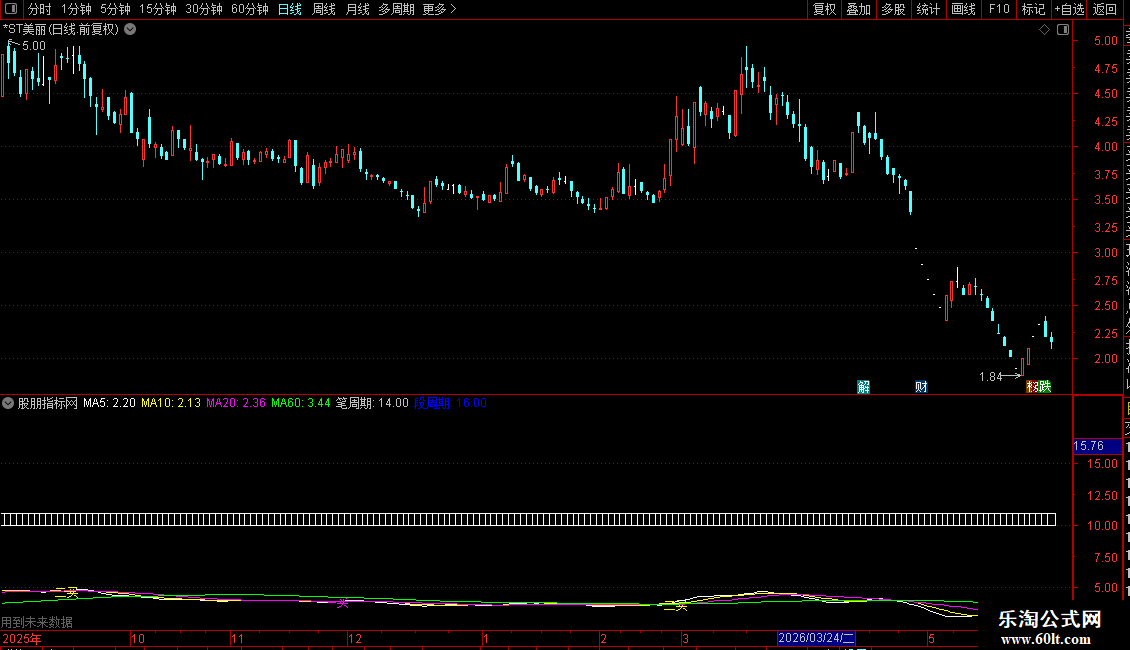1130x650 pixels.
Task: Open the 画线 drawing tools
Action: point(964,9)
